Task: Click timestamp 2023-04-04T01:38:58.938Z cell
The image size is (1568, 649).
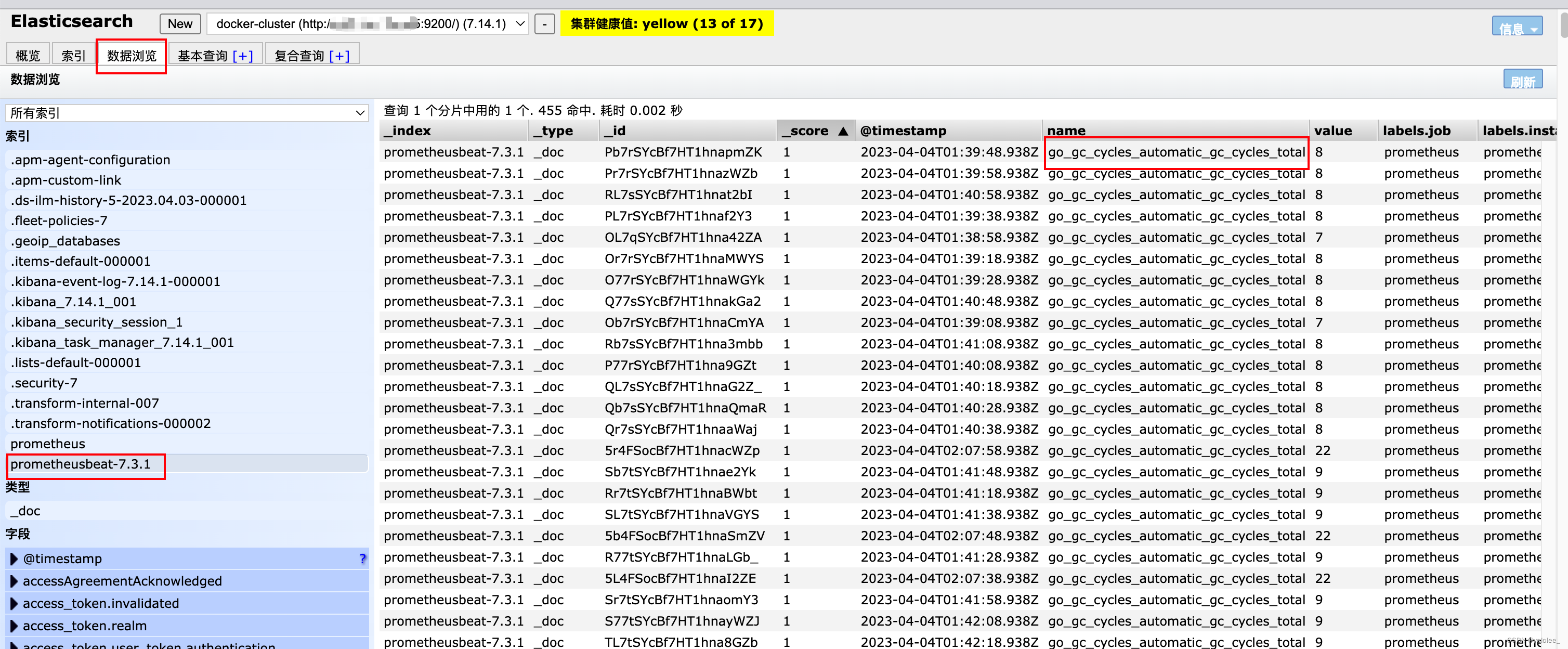Action: pyautogui.click(x=949, y=238)
